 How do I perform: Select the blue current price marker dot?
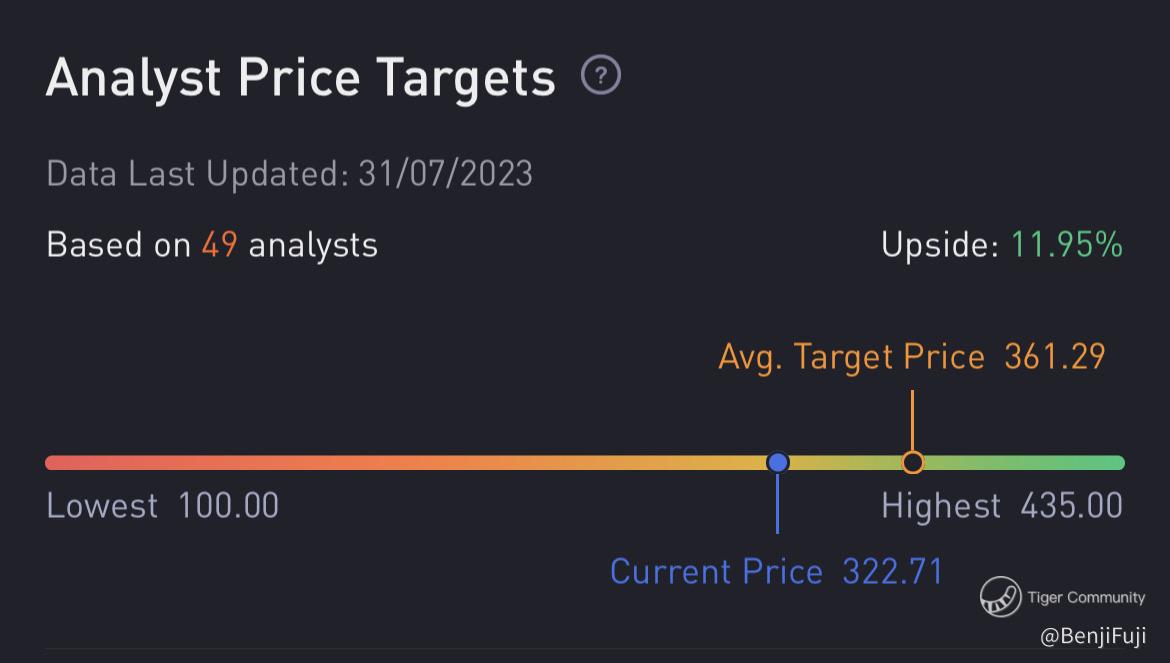pyautogui.click(x=778, y=462)
